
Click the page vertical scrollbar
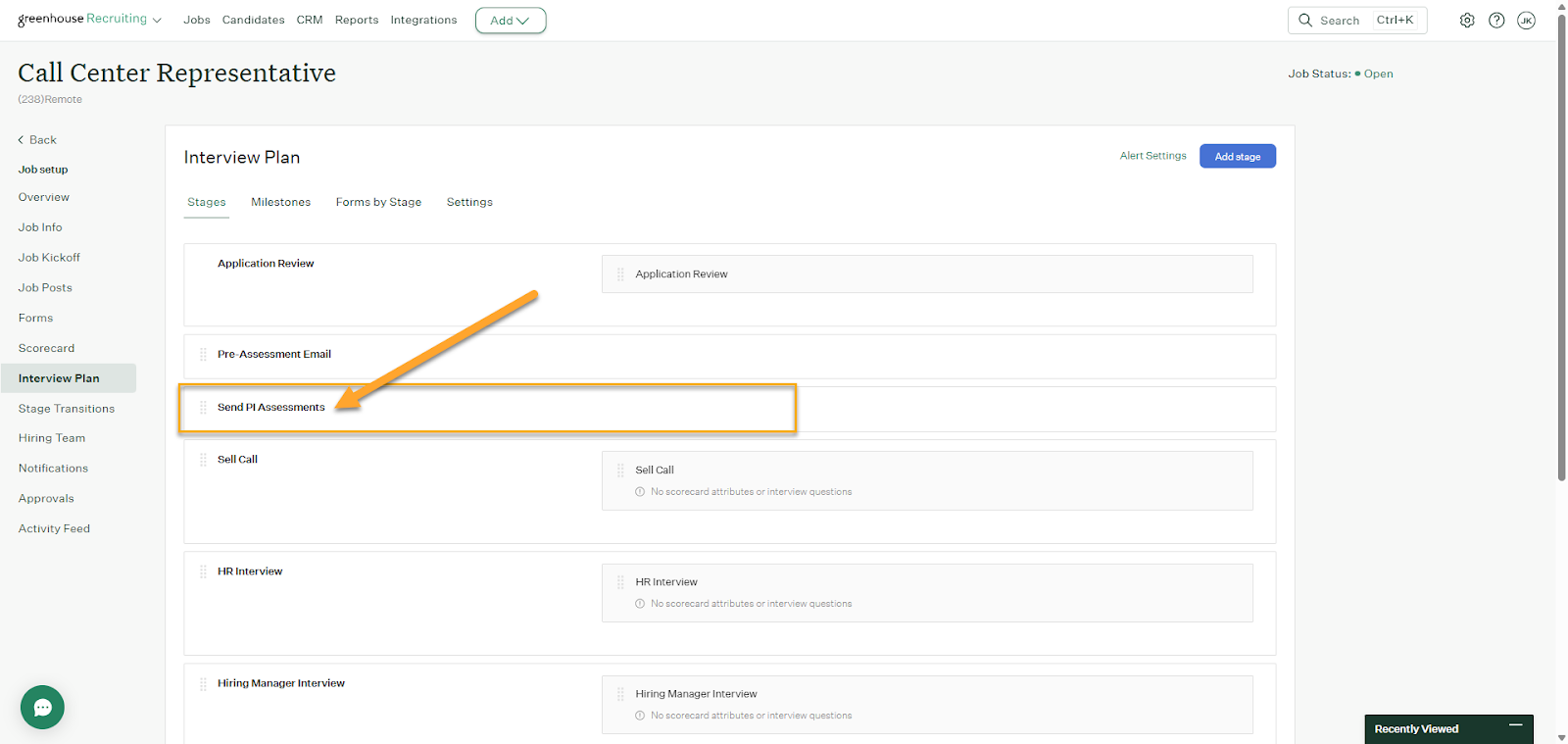1561,245
